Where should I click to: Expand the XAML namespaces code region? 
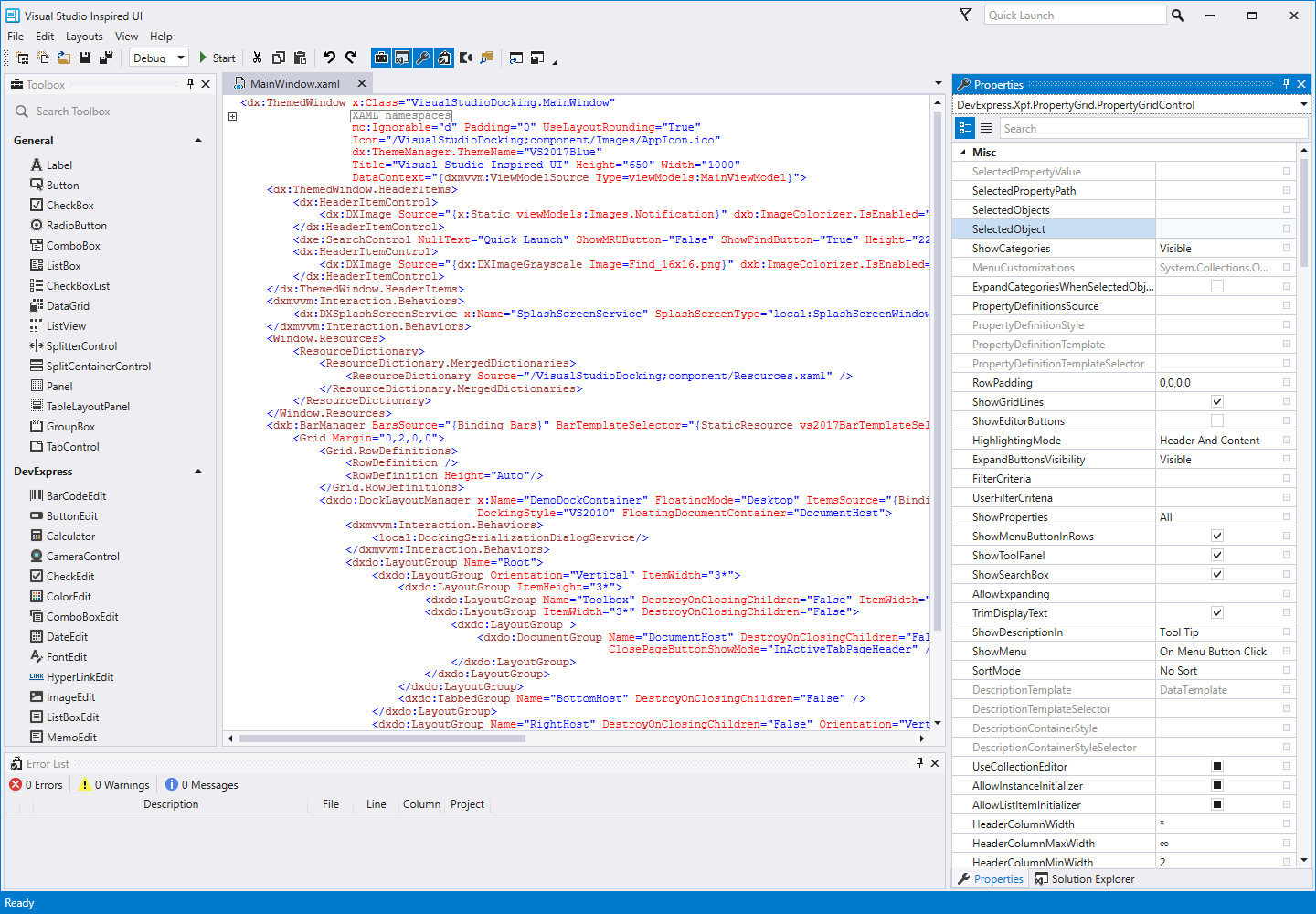click(232, 116)
